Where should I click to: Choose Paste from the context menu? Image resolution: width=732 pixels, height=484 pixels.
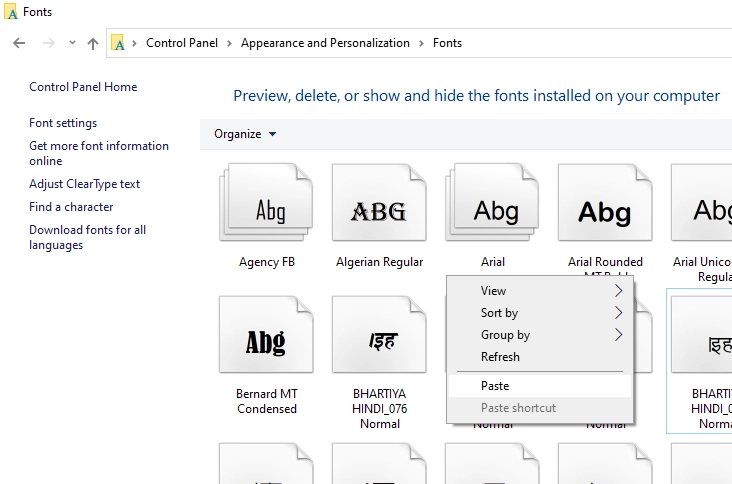(x=540, y=386)
